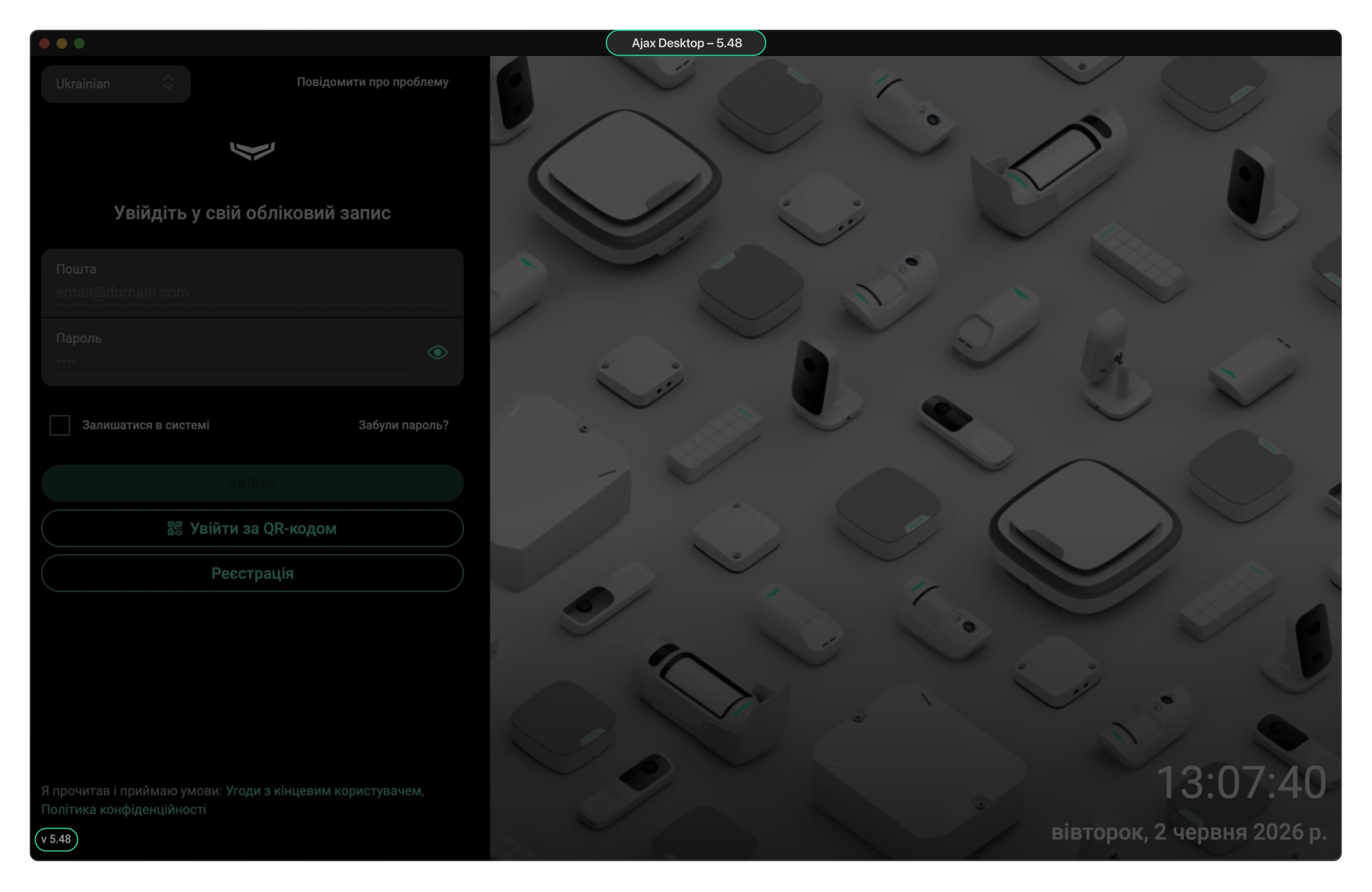The image size is (1372, 892).
Task: Close the Ajax Desktop window
Action: (x=45, y=43)
